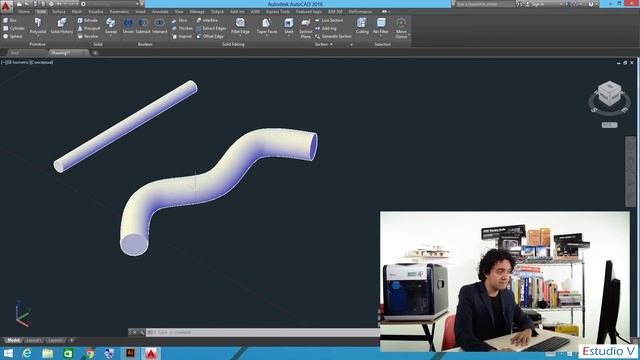Open the Windows Start menu

tap(8, 353)
